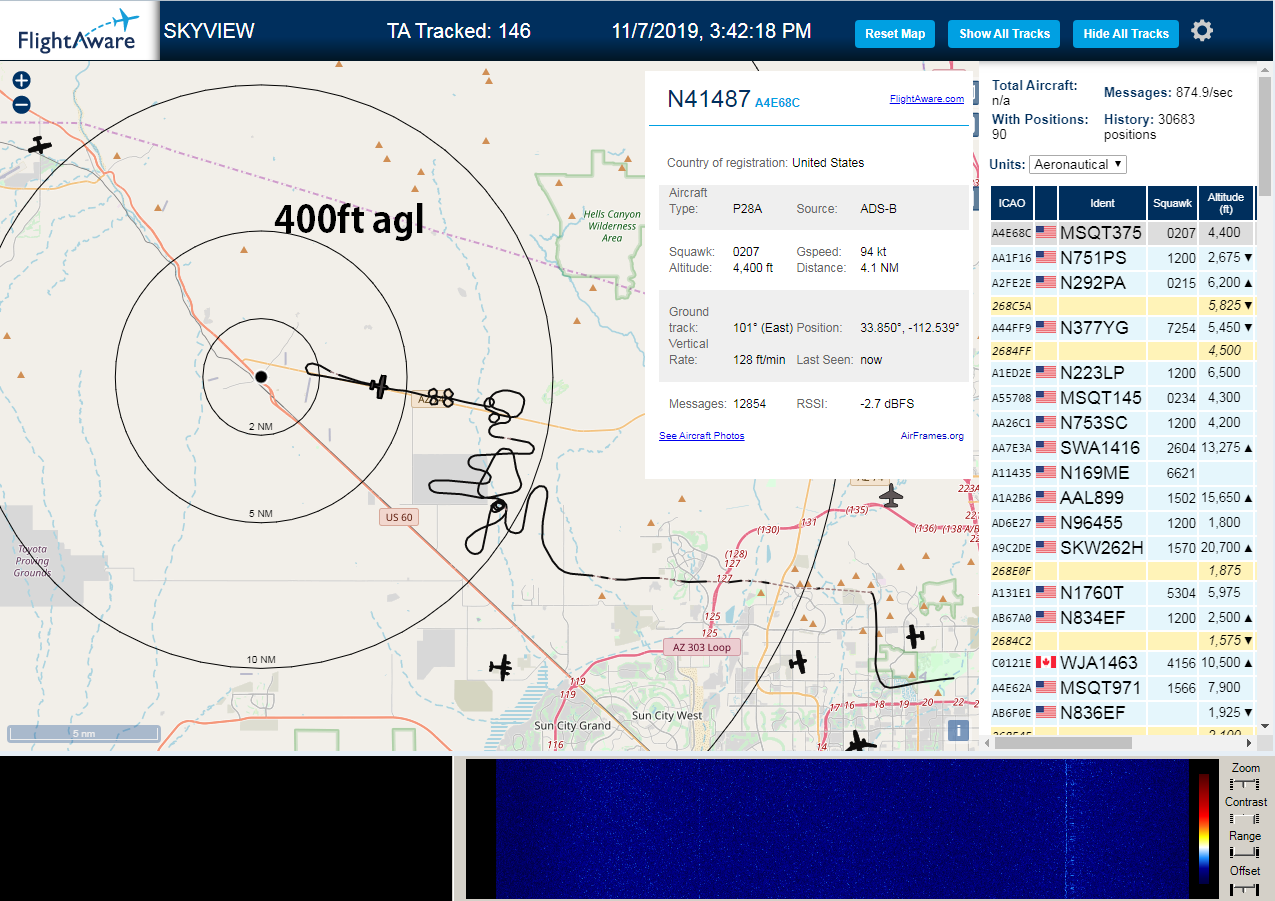Select the N751PS row
The width and height of the screenshot is (1275, 901).
[x=1123, y=257]
